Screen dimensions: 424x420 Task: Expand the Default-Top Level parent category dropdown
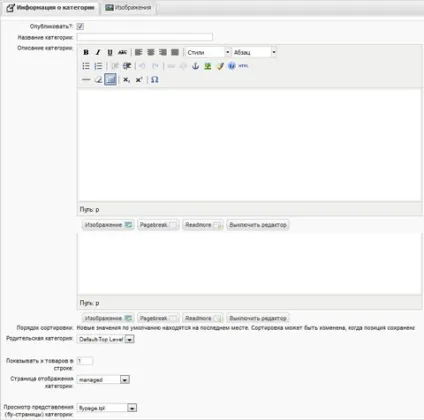[x=106, y=339]
